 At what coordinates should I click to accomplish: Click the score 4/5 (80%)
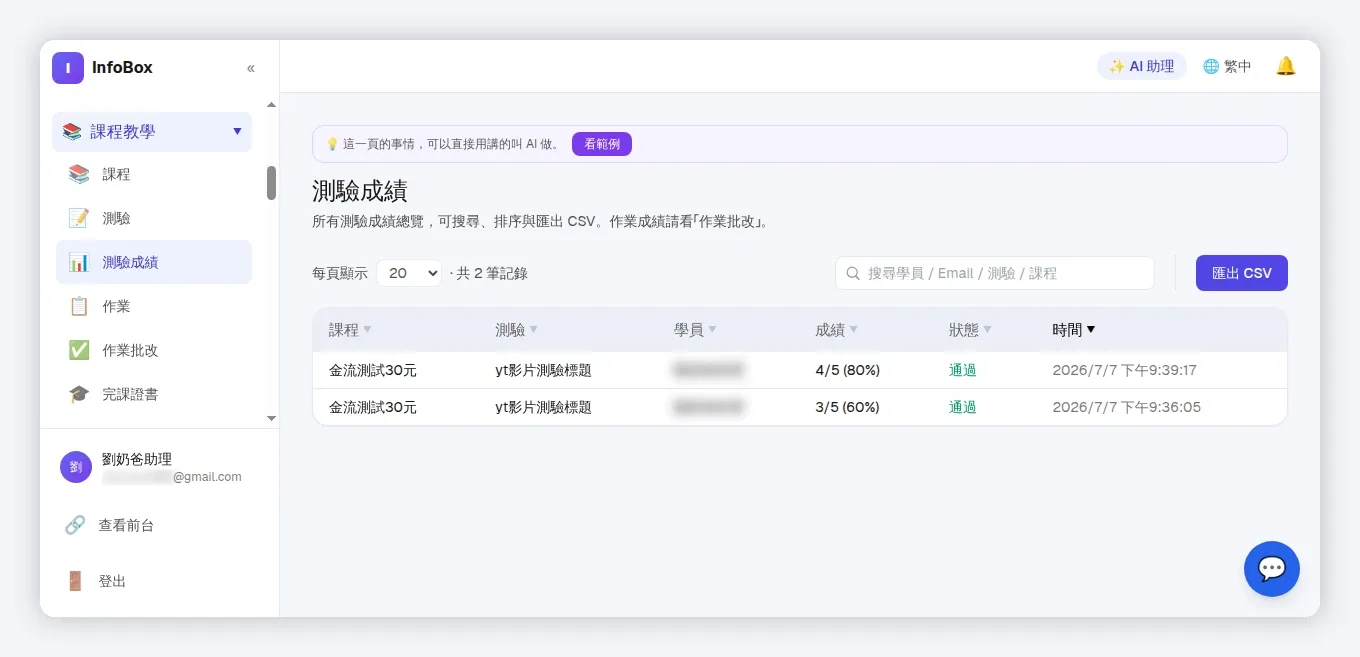[x=848, y=370]
